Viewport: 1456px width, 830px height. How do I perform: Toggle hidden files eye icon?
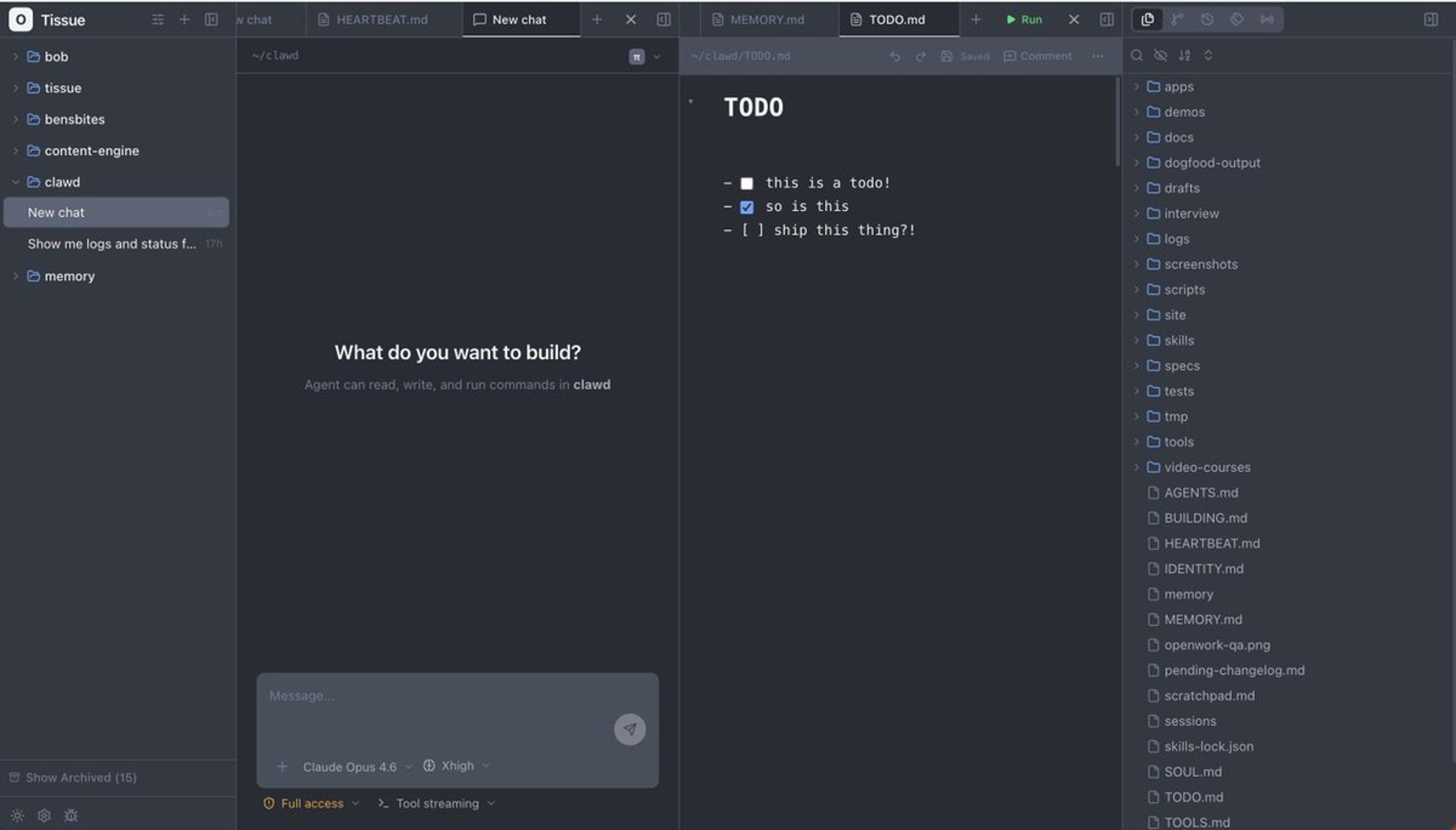pyautogui.click(x=1160, y=55)
